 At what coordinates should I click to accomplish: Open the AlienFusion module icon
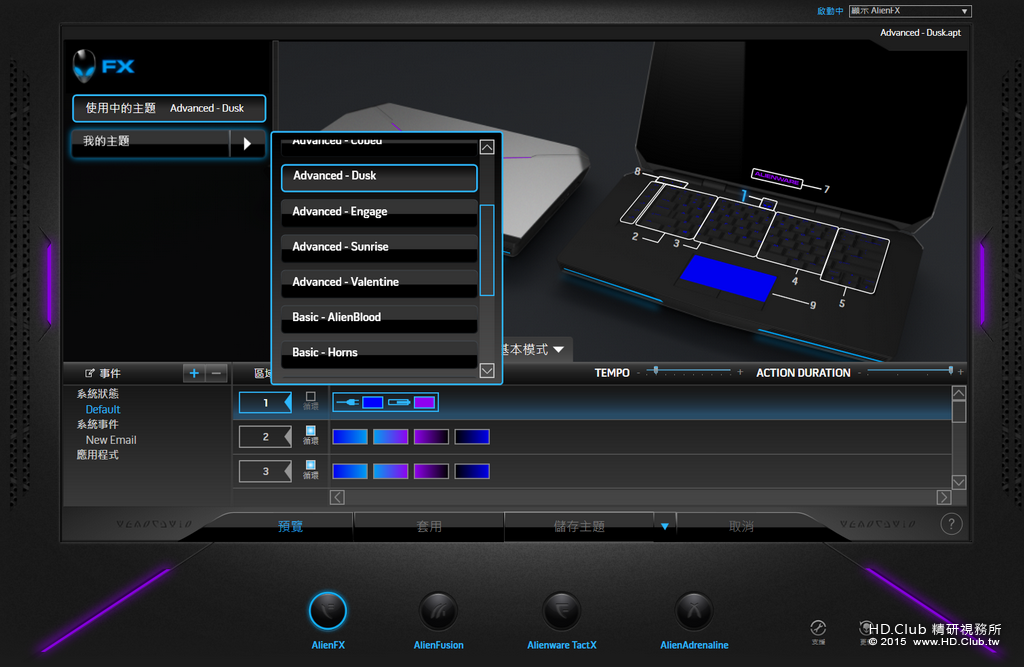(x=438, y=611)
